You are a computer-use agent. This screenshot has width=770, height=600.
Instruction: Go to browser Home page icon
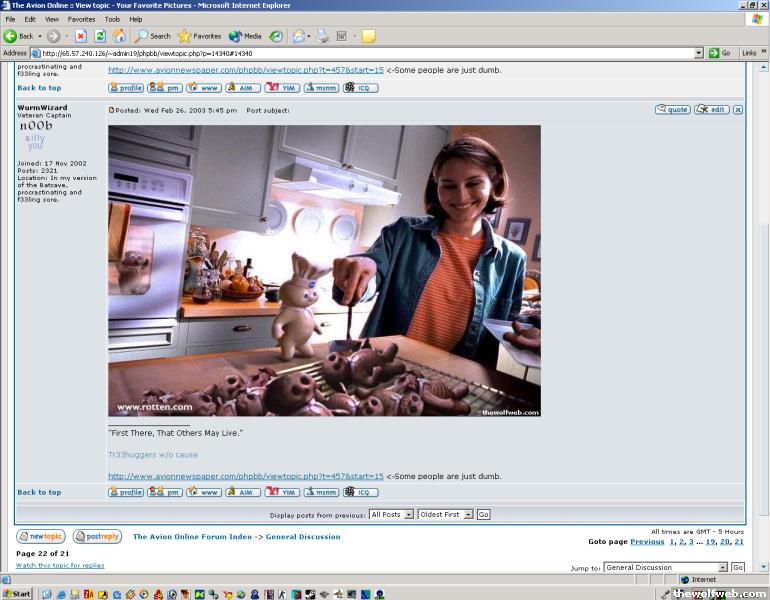(119, 36)
